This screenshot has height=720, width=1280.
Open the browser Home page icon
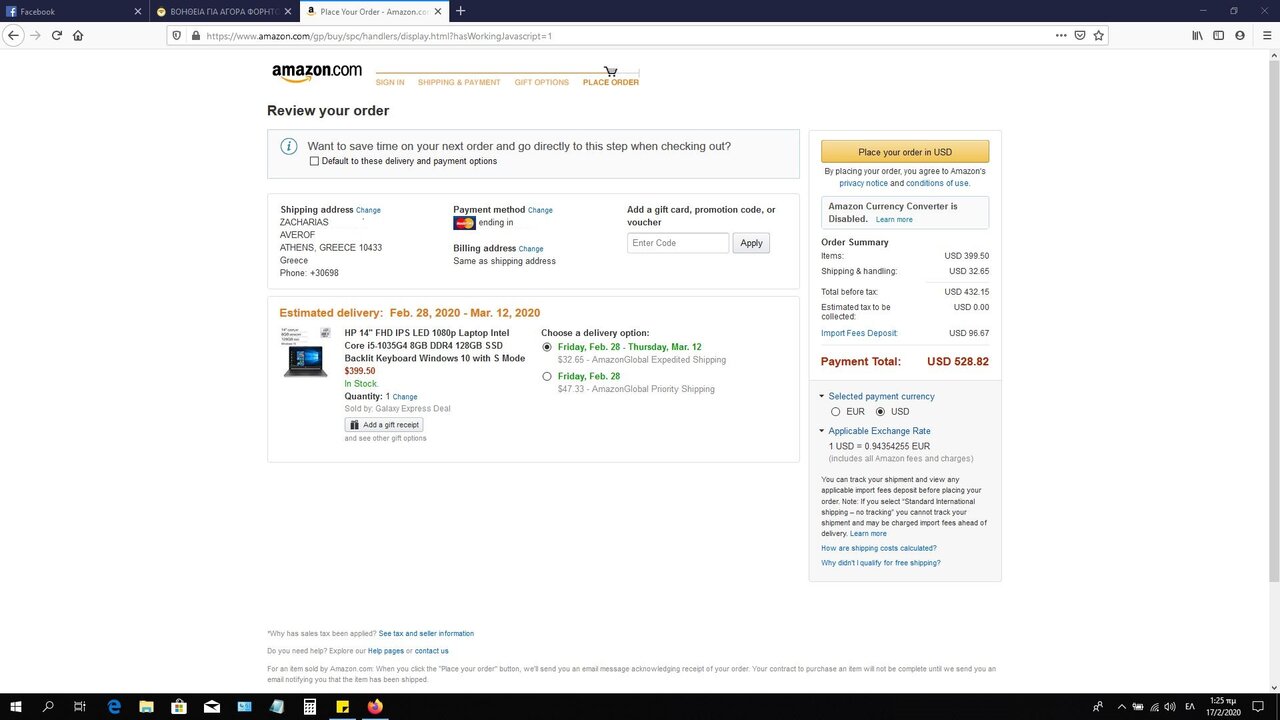tap(78, 35)
